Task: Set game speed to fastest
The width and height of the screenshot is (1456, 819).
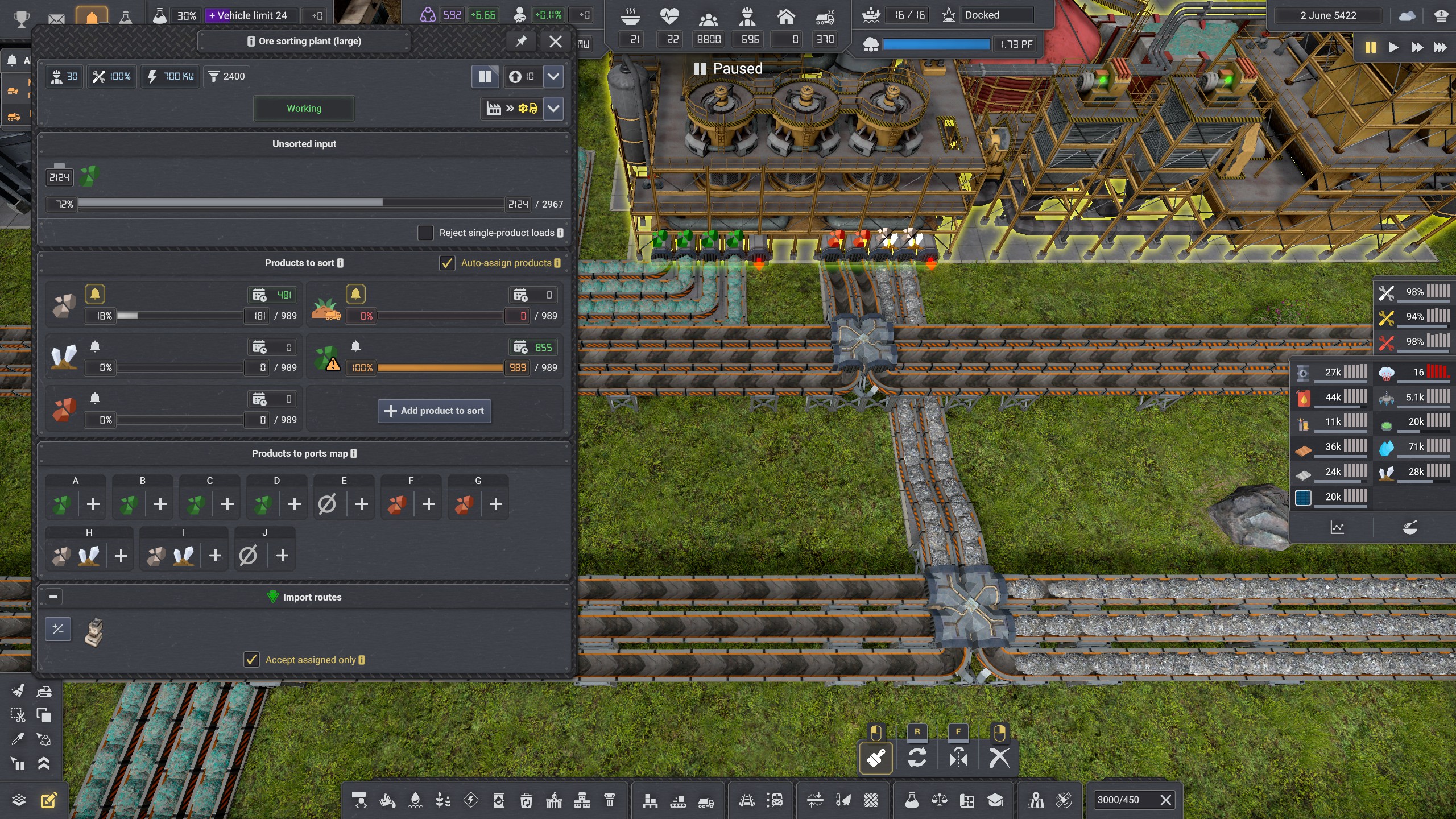Action: click(x=1440, y=47)
